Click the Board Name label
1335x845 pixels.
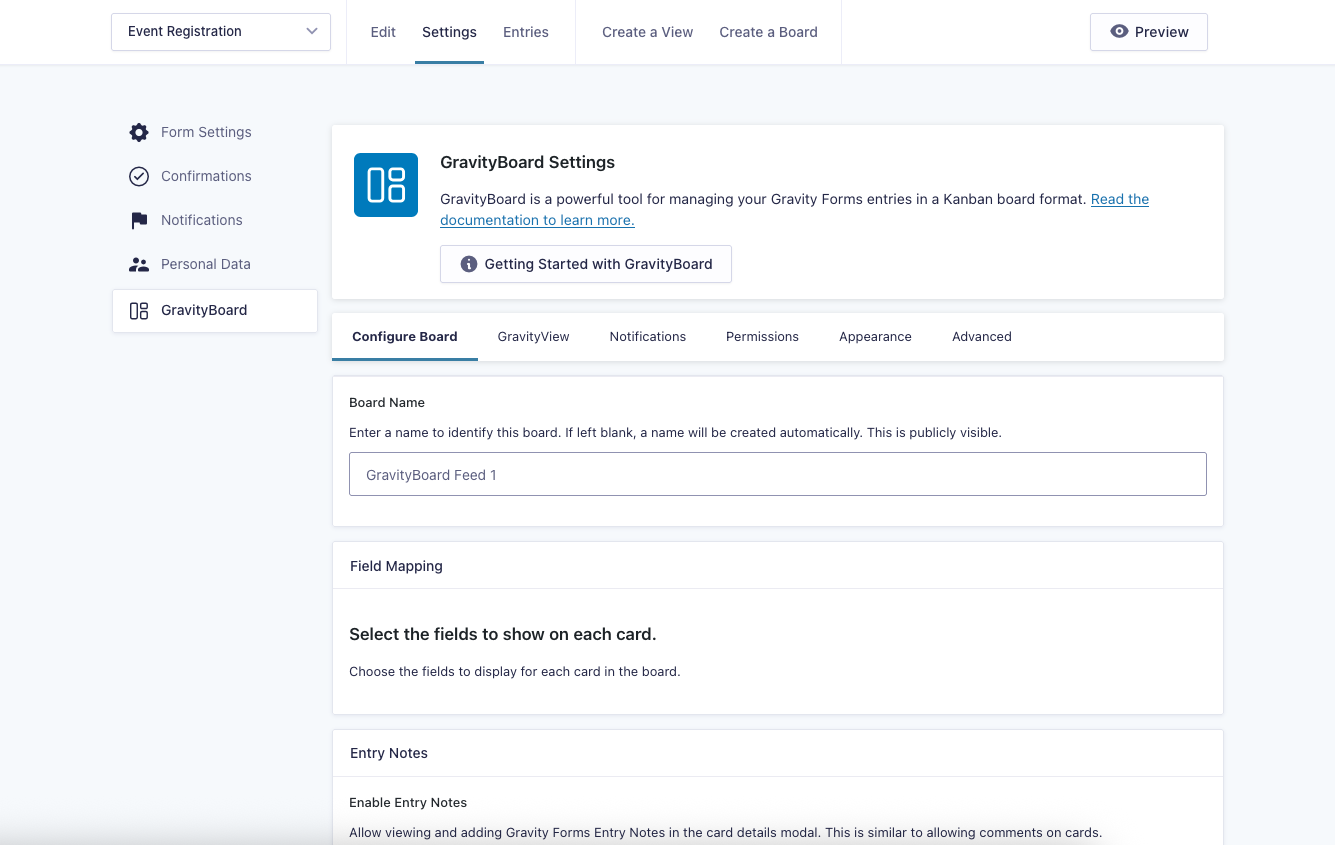point(387,402)
